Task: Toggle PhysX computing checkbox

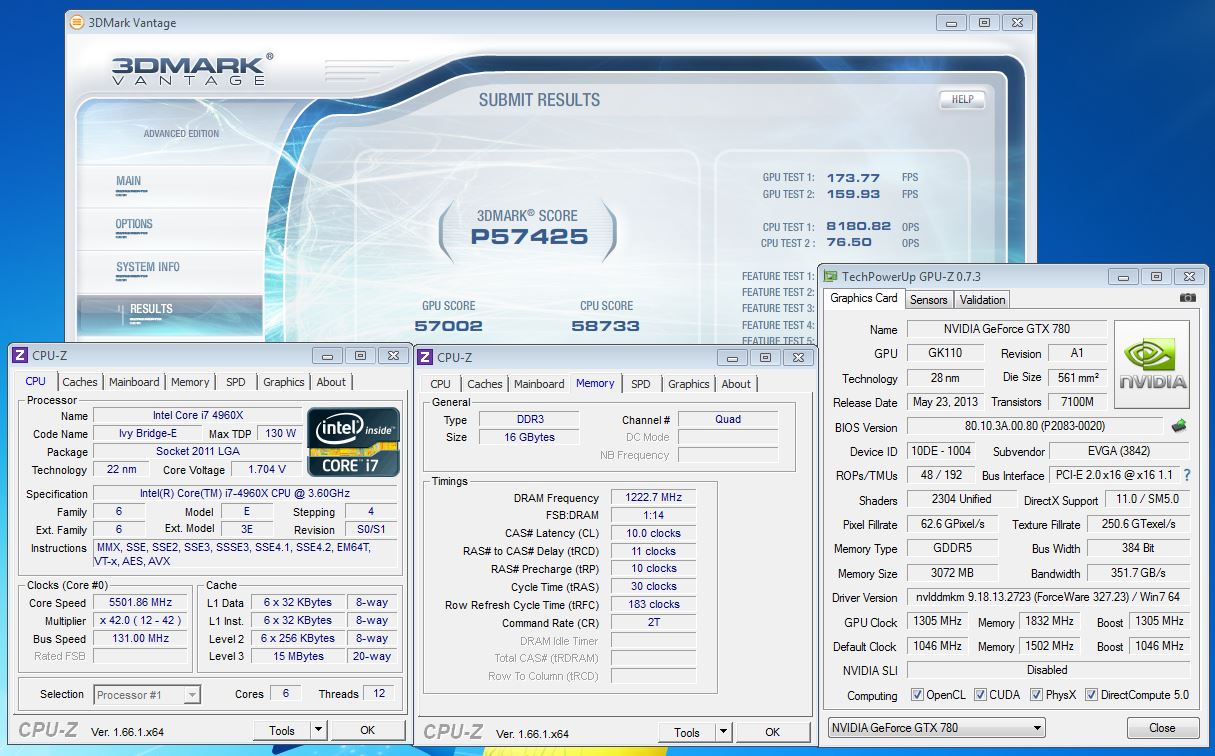Action: (x=1037, y=695)
